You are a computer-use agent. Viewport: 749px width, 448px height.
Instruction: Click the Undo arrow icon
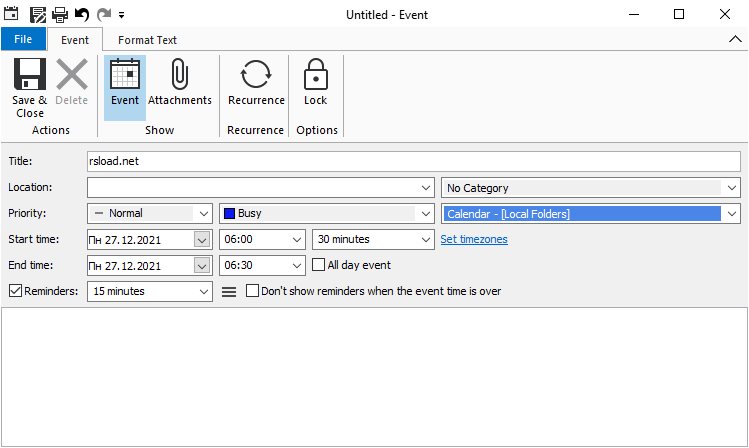[82, 15]
